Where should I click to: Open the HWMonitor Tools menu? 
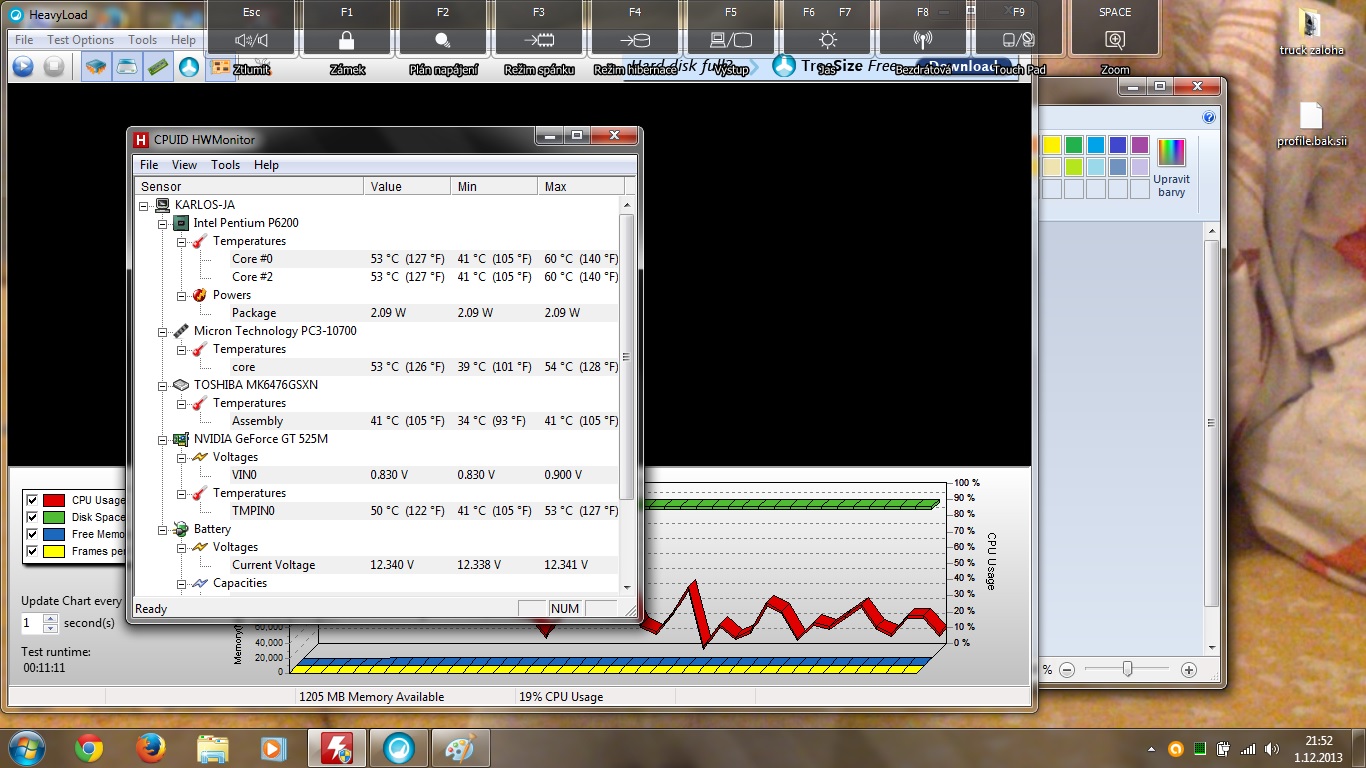click(x=225, y=165)
